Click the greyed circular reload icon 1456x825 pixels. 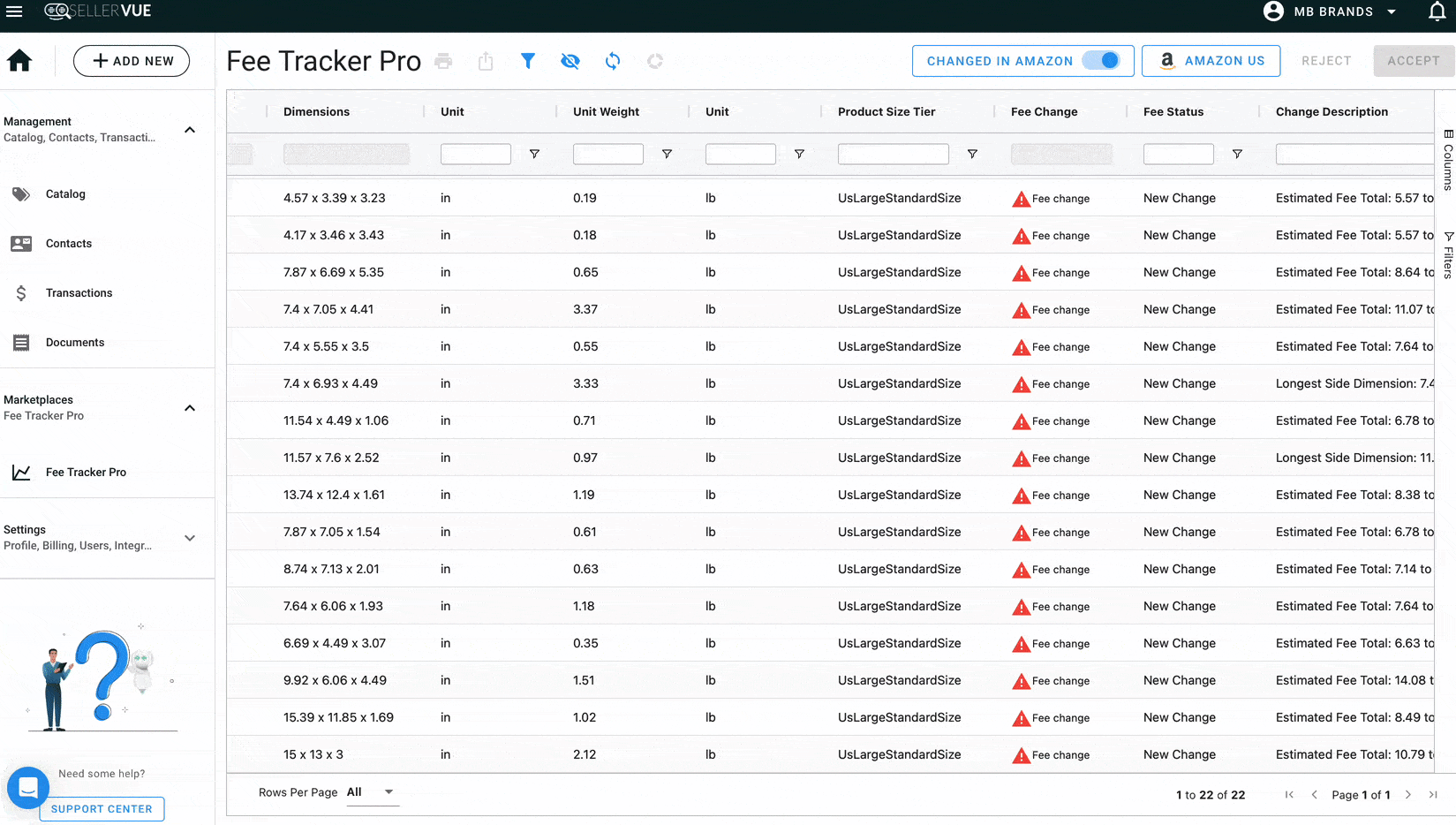coord(655,61)
